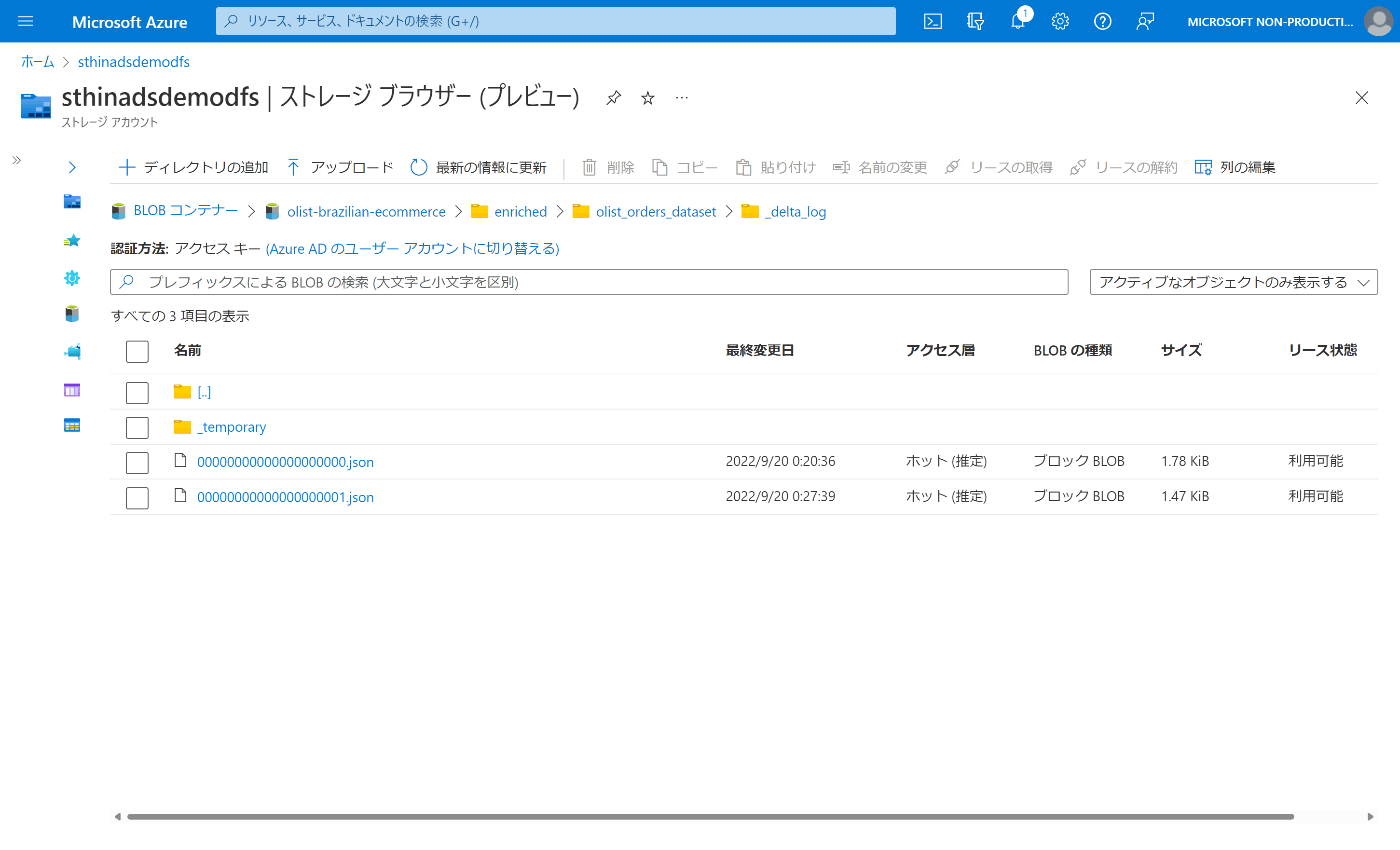Click the コピー copy toolbar button
The image size is (1400, 850).
(685, 167)
